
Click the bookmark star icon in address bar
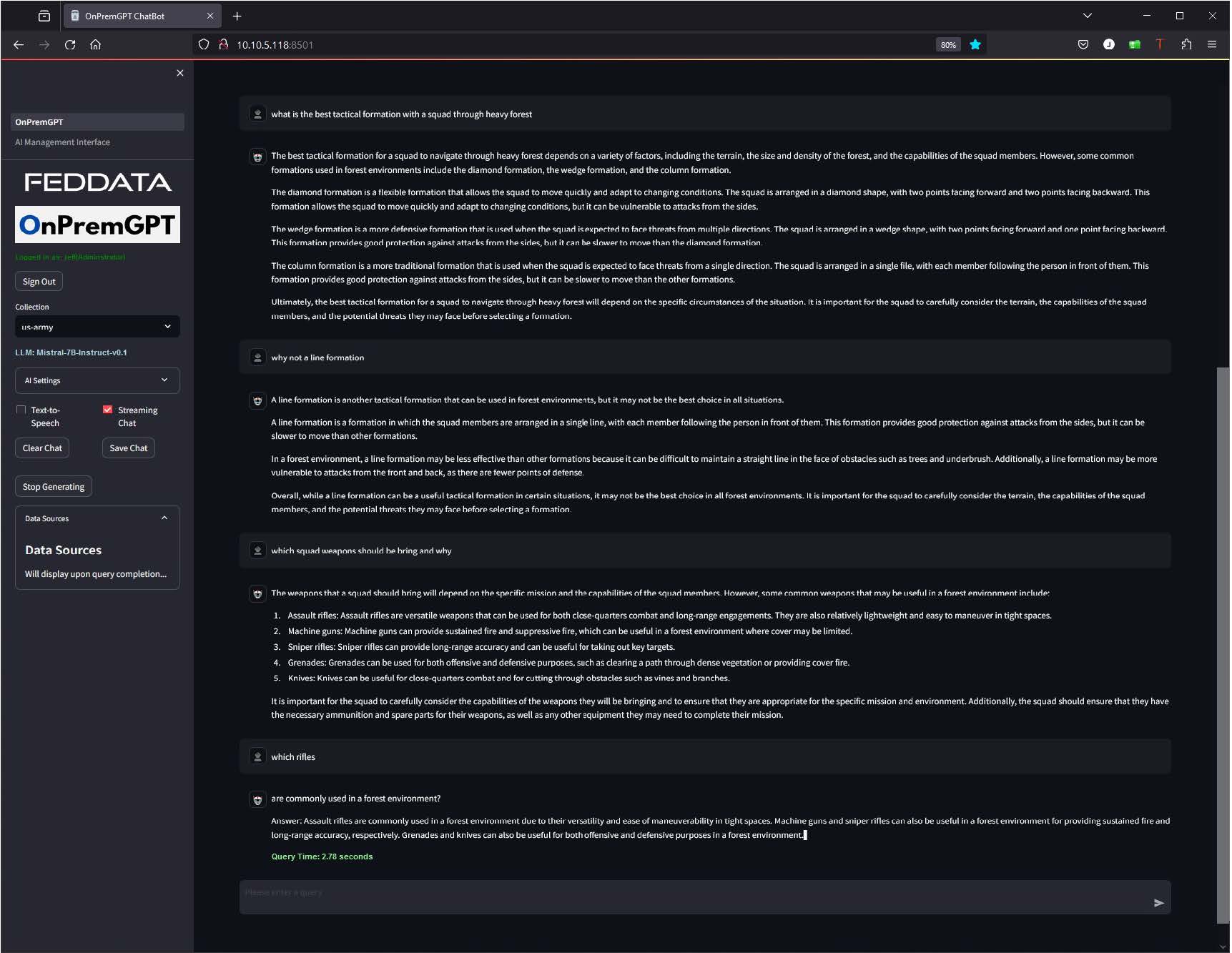(975, 44)
